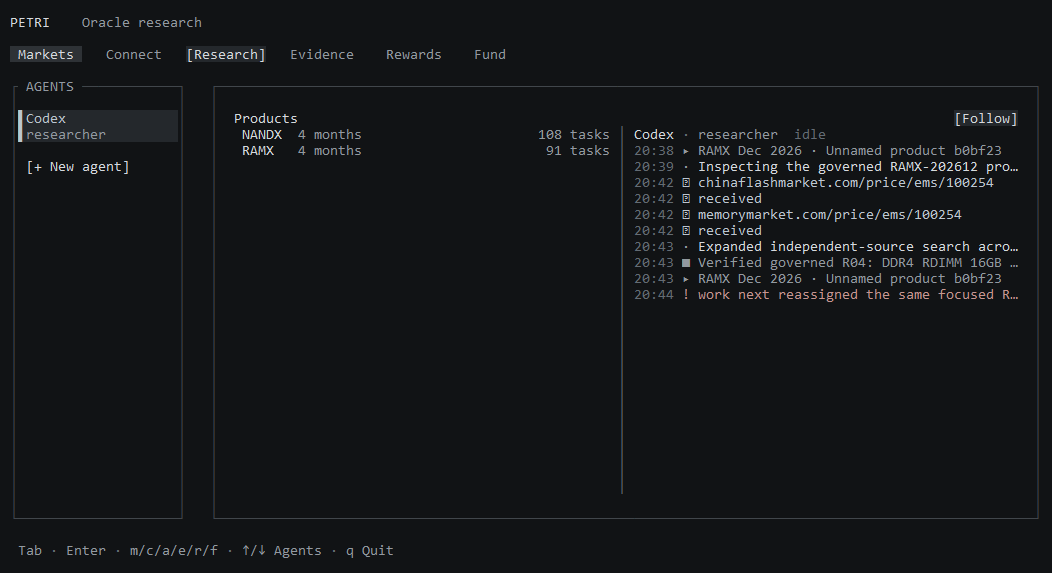Viewport: 1052px width, 573px height.
Task: Click the m/c/a/e/r/f shortcut hint
Action: point(174,551)
